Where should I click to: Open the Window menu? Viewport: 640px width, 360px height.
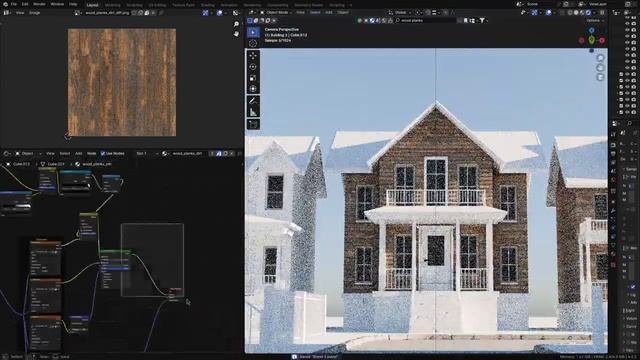57,4
